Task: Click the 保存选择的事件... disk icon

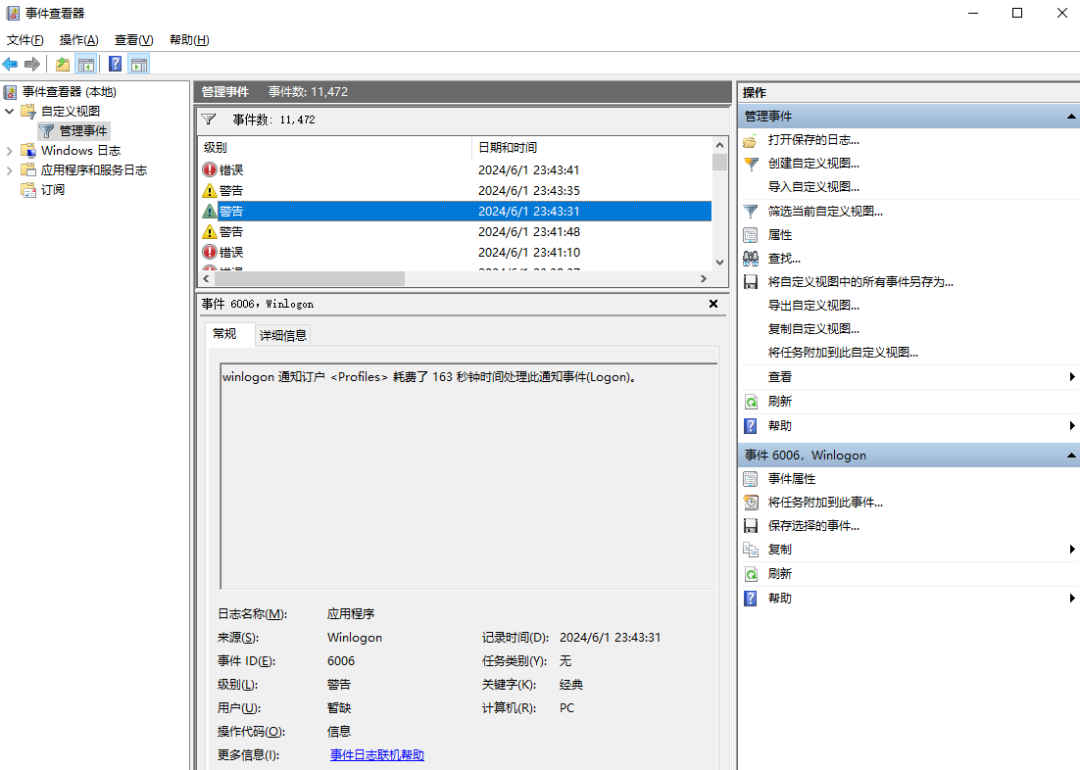Action: pos(751,526)
